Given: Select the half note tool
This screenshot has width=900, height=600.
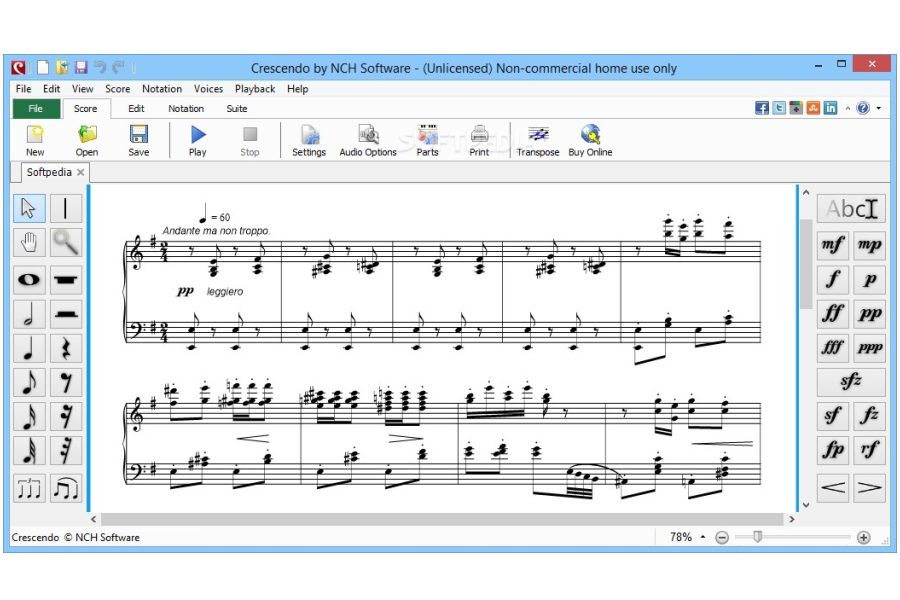Looking at the screenshot, I should coord(29,314).
